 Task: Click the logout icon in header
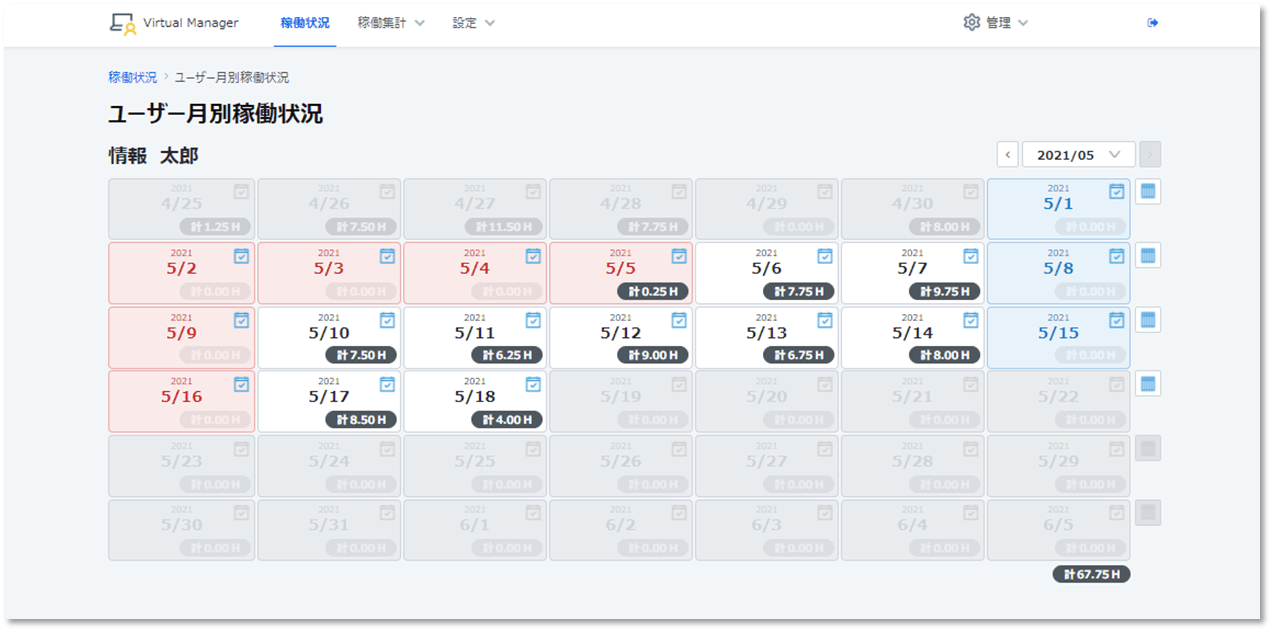point(1152,23)
